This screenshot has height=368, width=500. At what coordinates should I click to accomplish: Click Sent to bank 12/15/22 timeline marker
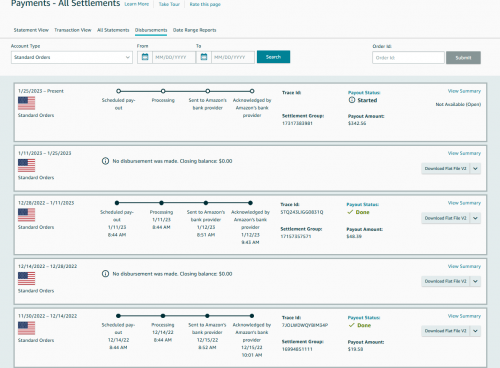point(207,316)
